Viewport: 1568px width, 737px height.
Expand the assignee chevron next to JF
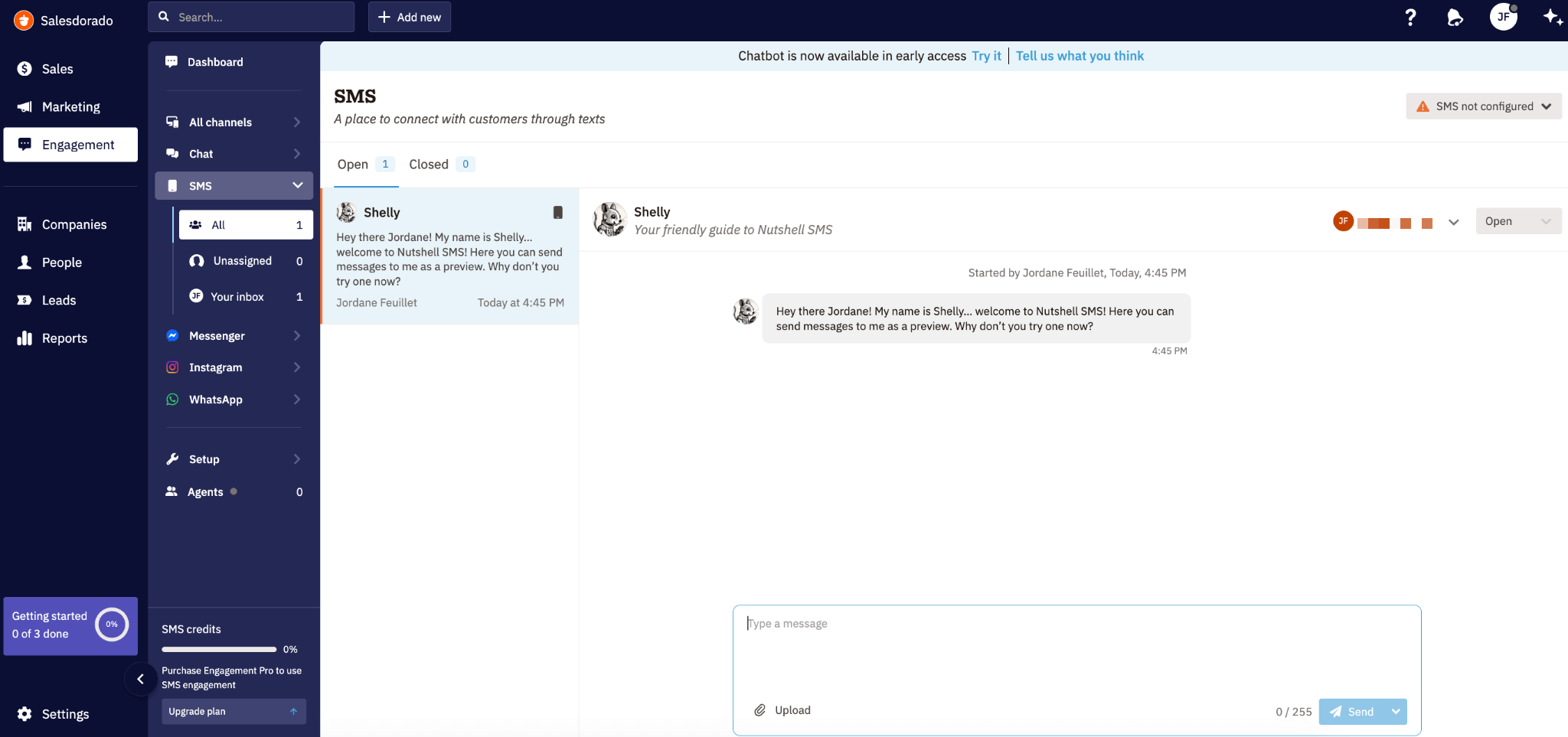(1453, 222)
